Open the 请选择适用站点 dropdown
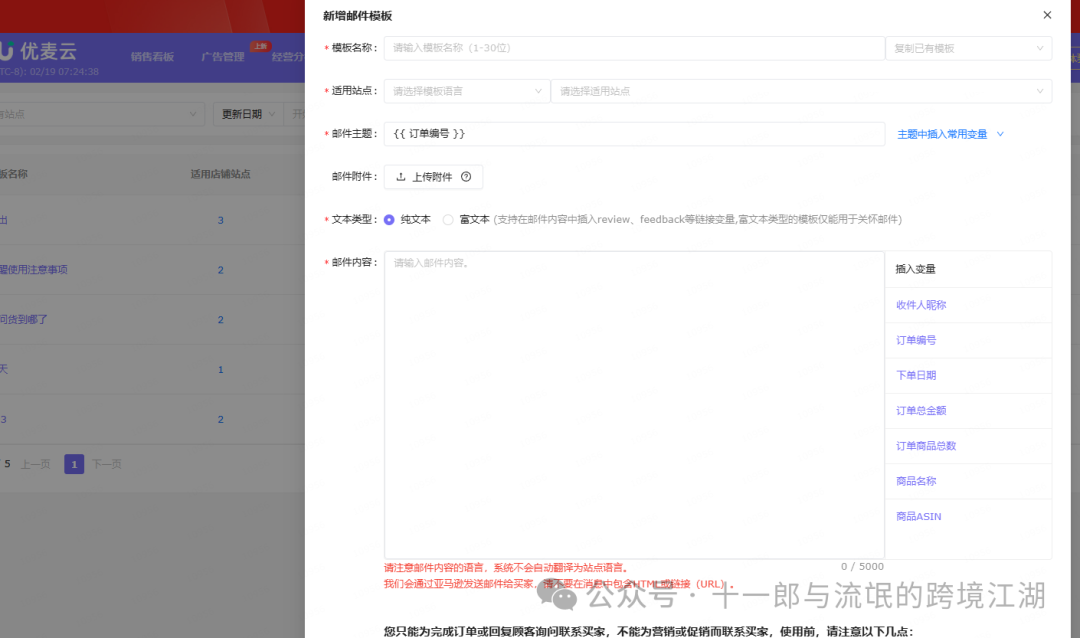 tap(802, 91)
